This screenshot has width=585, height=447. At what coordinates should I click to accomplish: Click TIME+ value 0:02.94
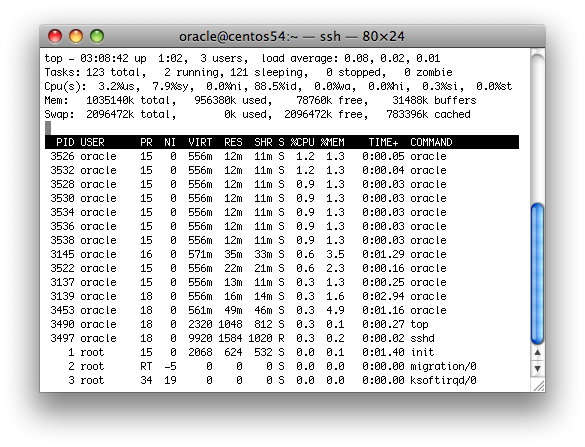click(383, 296)
